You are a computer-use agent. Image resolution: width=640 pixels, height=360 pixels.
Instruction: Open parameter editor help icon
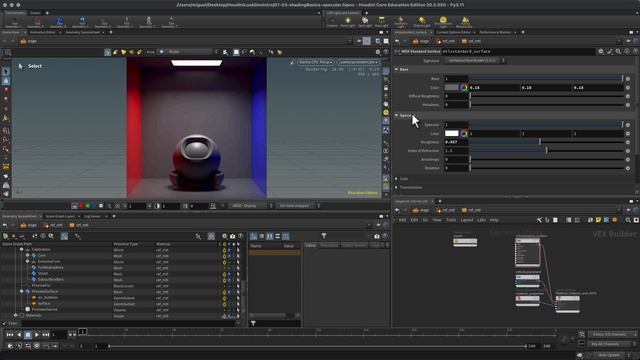pyautogui.click(x=635, y=51)
